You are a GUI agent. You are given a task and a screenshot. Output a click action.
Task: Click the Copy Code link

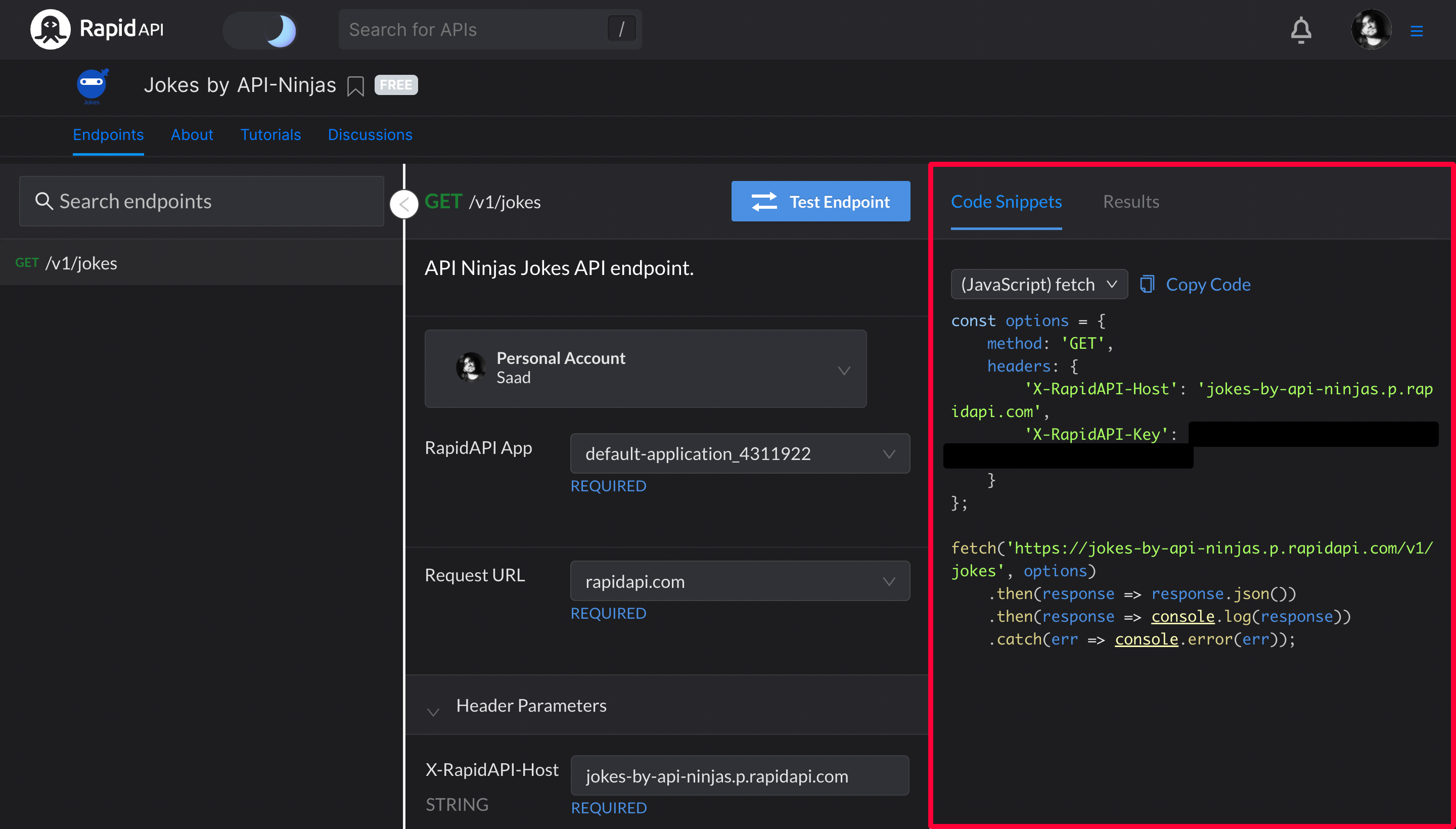tap(1208, 284)
